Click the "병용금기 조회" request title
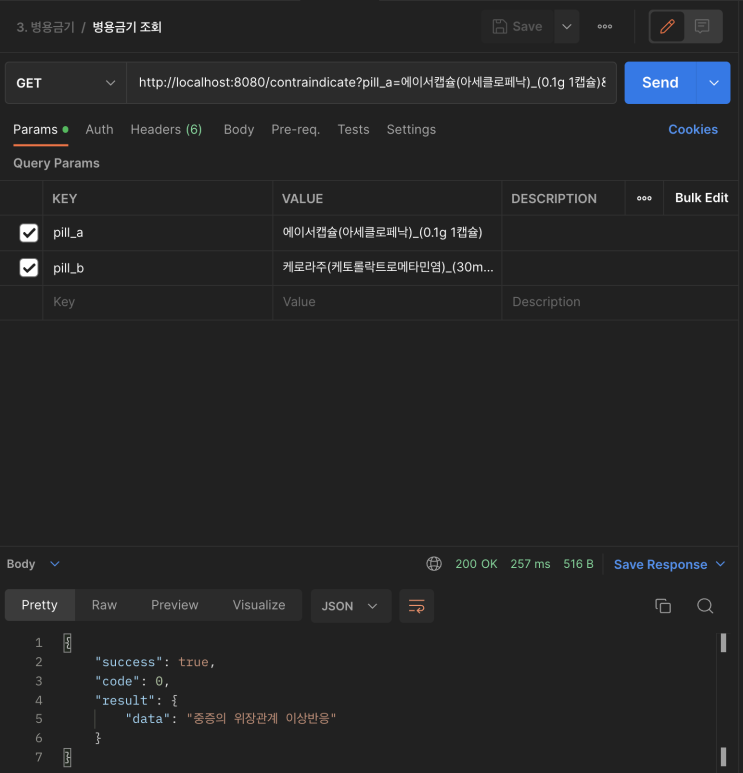This screenshot has height=773, width=743. (x=127, y=27)
